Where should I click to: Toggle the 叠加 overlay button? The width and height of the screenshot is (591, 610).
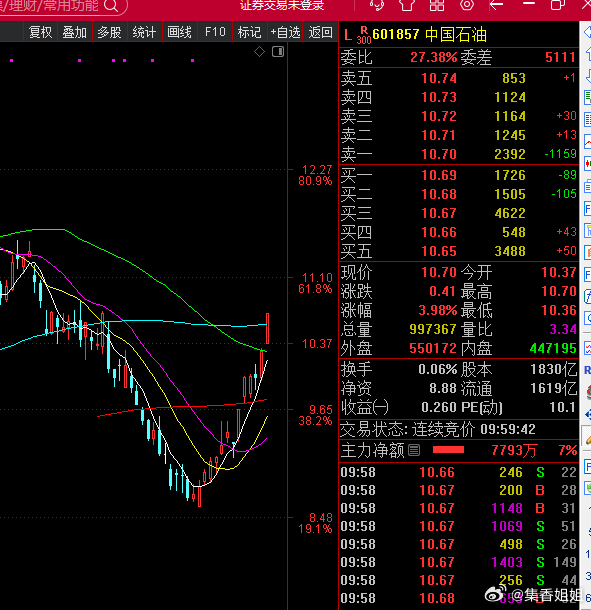pyautogui.click(x=75, y=32)
